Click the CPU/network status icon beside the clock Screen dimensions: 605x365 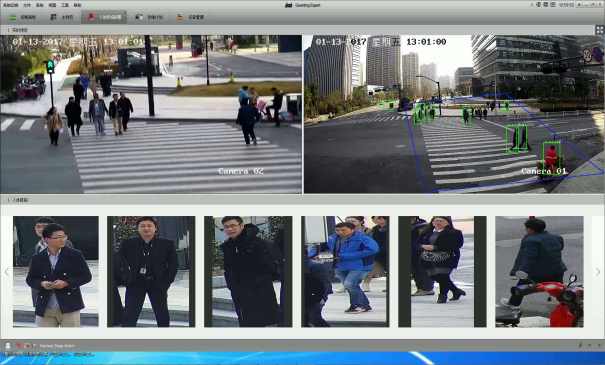552,5
